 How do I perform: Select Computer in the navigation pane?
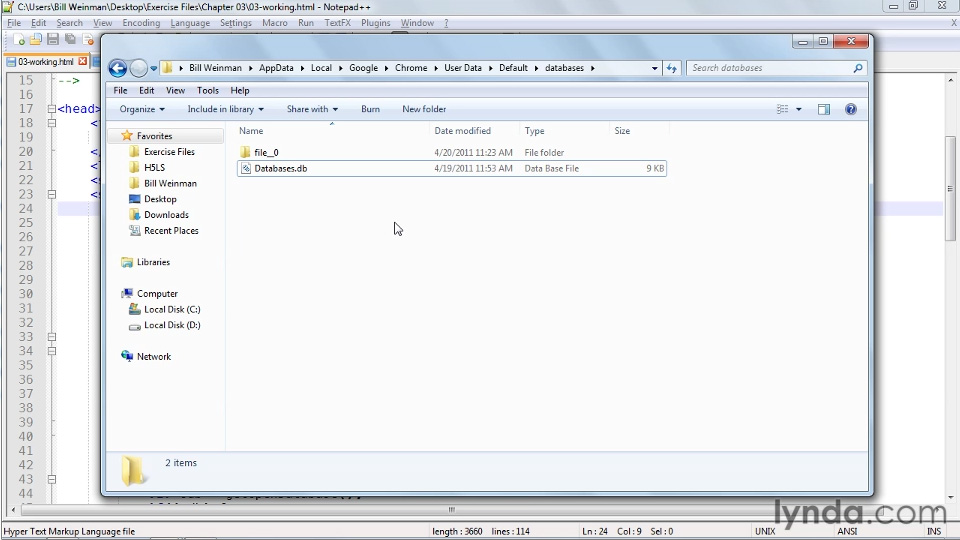(157, 294)
